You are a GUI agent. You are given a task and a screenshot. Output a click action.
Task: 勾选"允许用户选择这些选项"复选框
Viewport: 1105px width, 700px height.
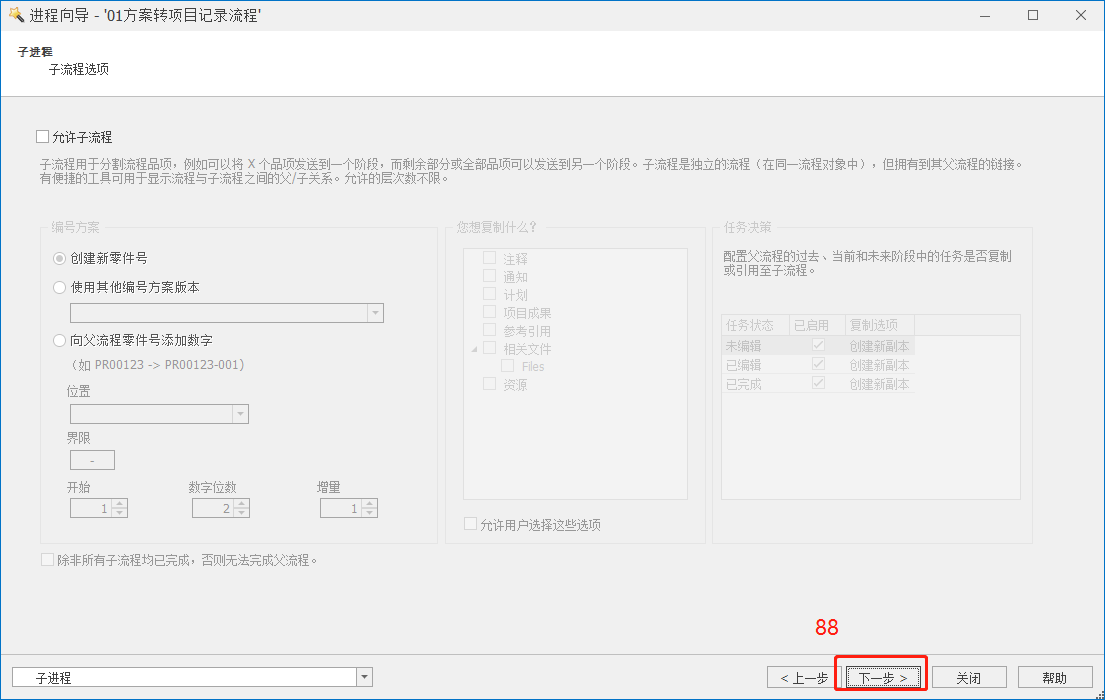469,523
